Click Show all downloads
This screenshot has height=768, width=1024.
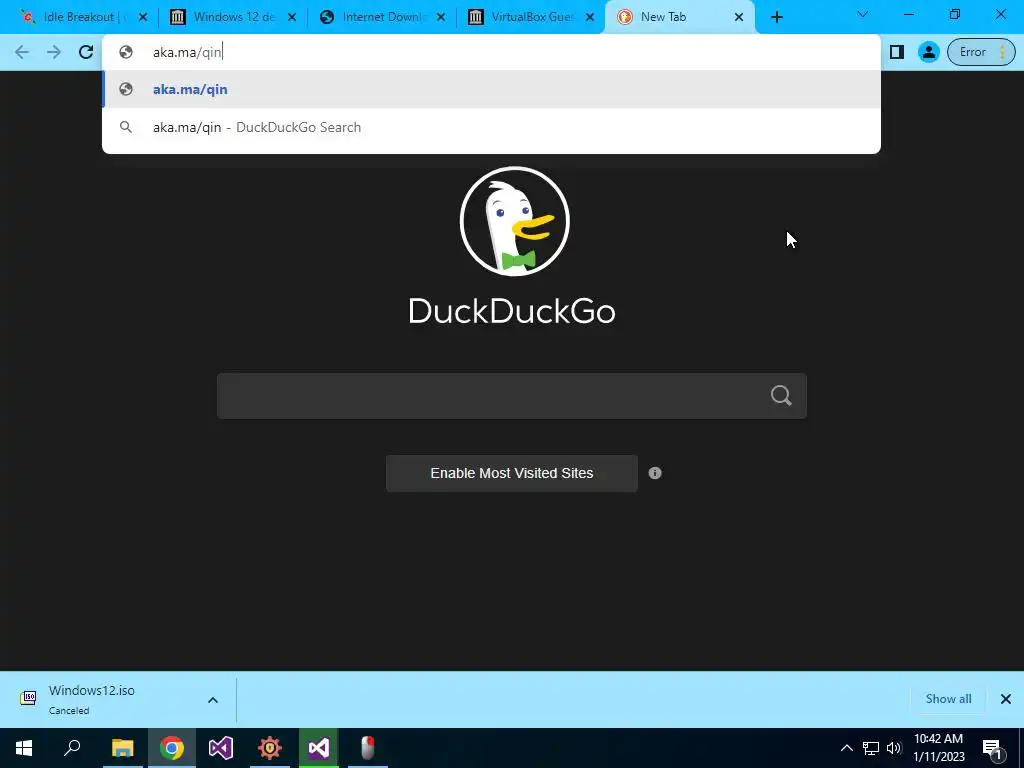[x=948, y=699]
